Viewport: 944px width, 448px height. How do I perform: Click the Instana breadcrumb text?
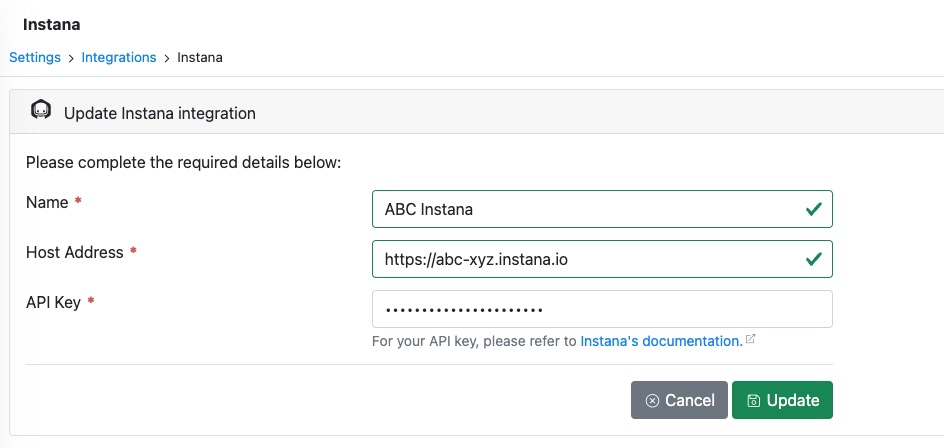coord(200,57)
